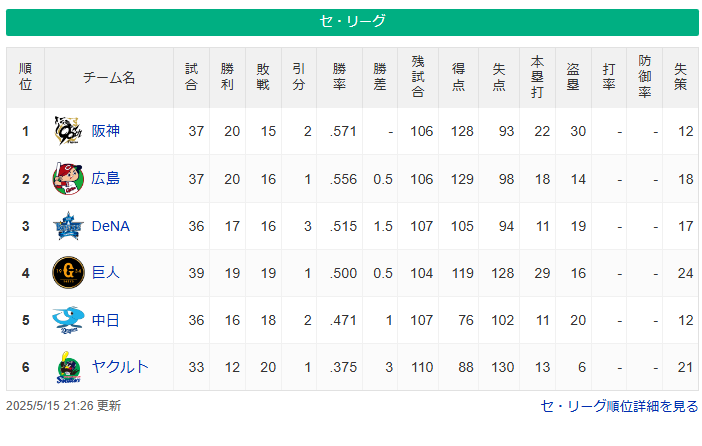Click the Yomiuri Giants team logo

pos(68,273)
